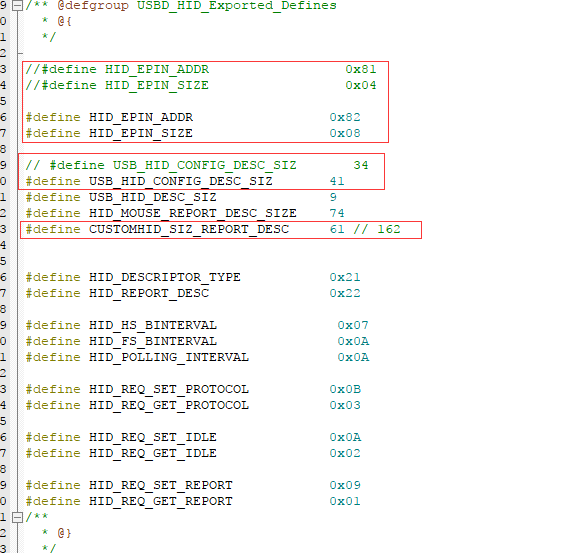Click HID_POLLING_INTERVAL macro name
Viewport: 564px width, 553px height.
click(168, 357)
